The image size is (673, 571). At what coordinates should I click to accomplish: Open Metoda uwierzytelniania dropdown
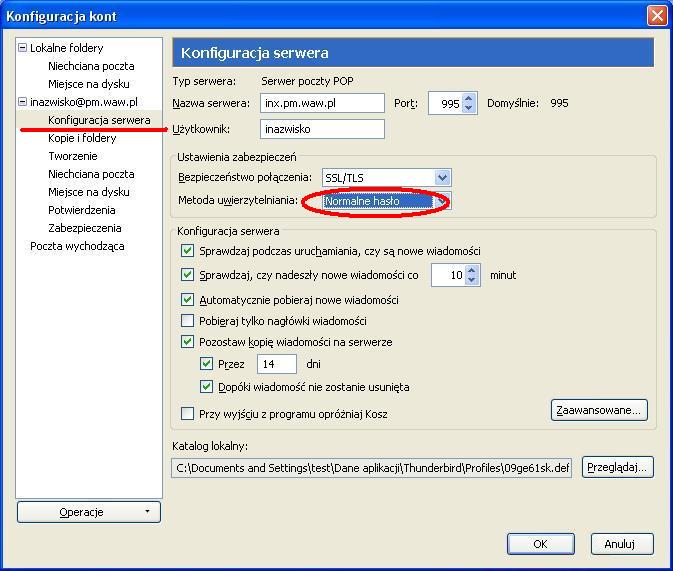(x=442, y=201)
